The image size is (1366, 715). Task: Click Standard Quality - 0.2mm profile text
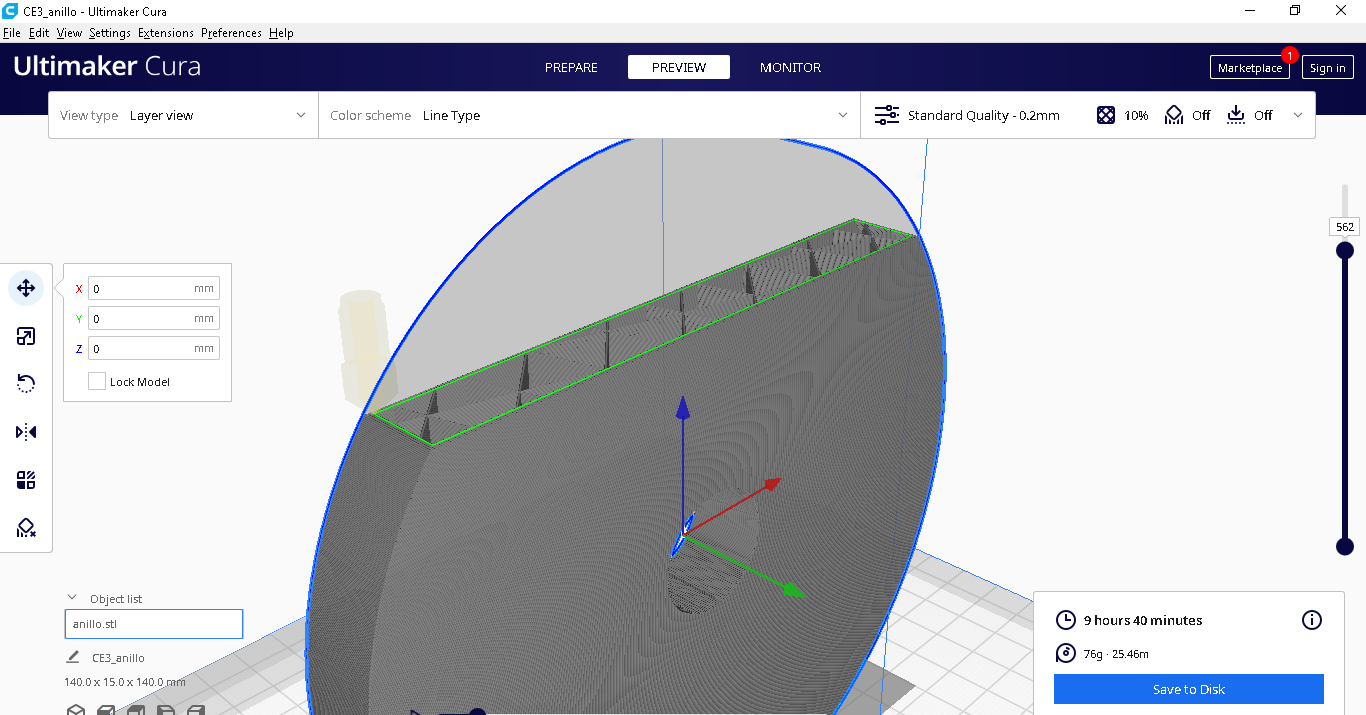click(x=984, y=115)
